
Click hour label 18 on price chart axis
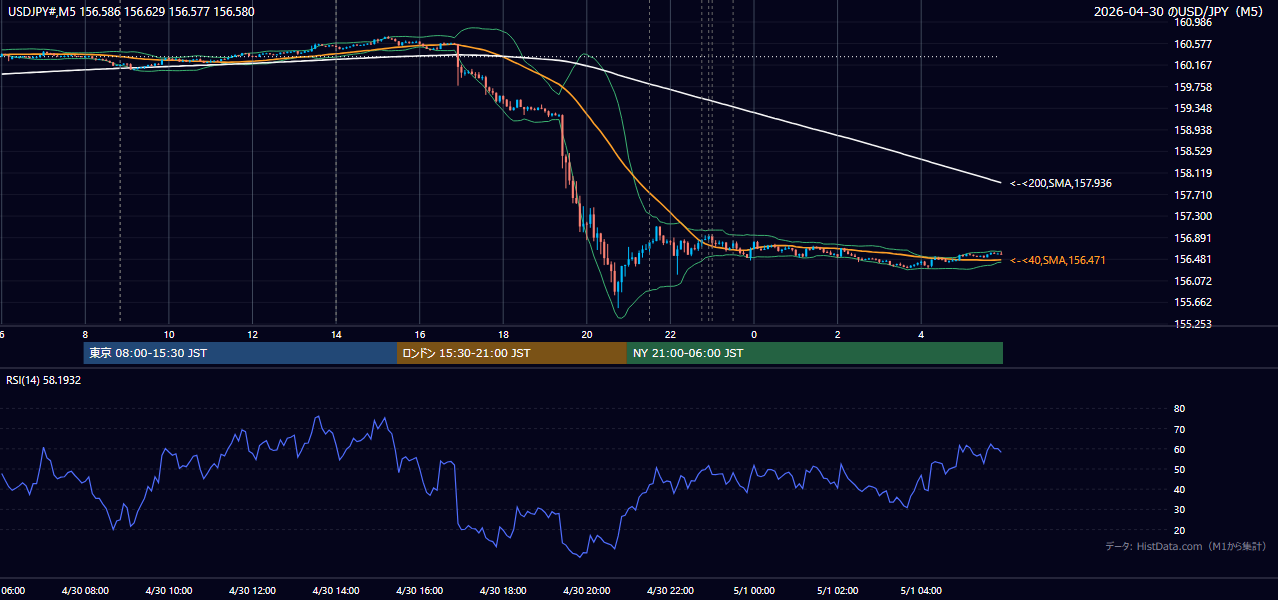503,334
